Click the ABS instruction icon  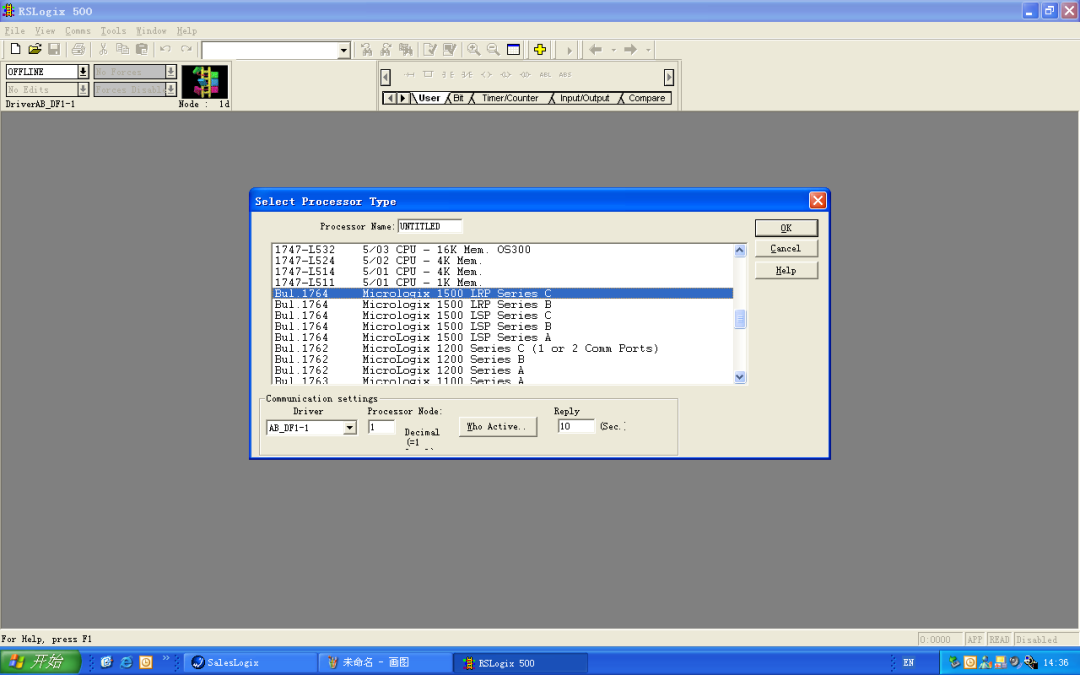[x=565, y=74]
